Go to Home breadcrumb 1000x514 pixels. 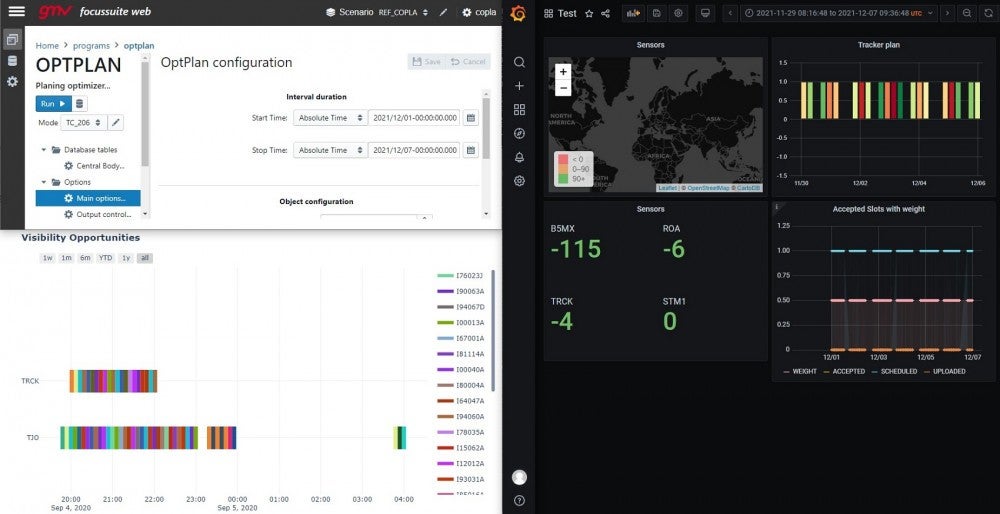point(47,46)
